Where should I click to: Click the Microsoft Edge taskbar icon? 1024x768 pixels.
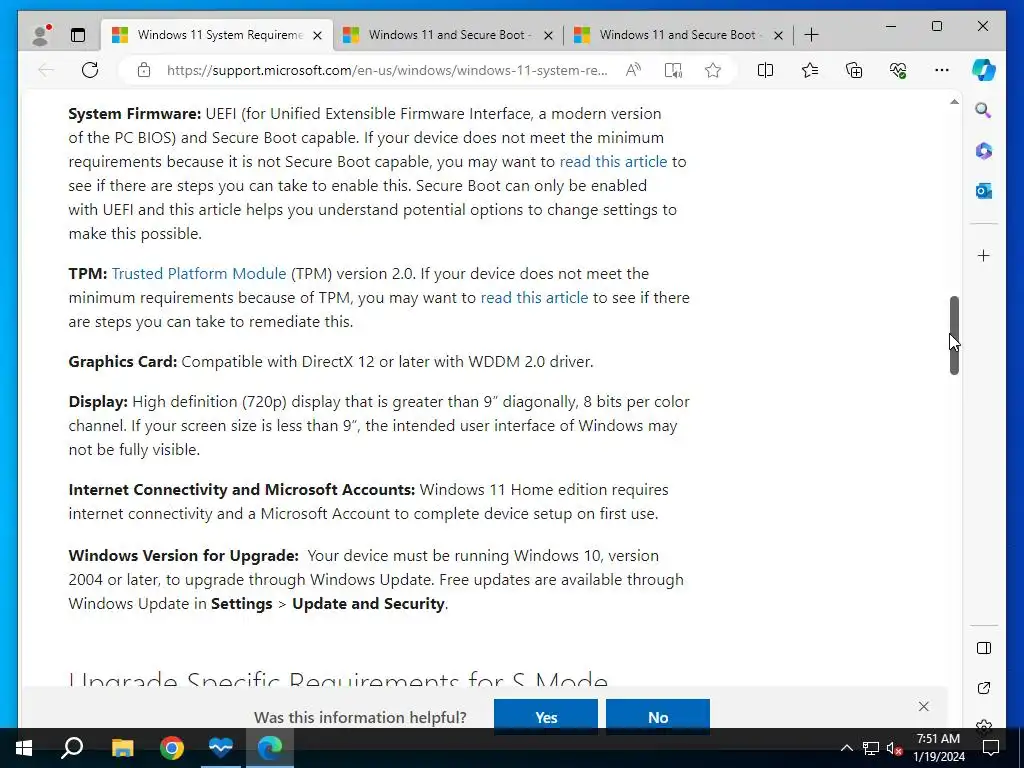[x=270, y=748]
